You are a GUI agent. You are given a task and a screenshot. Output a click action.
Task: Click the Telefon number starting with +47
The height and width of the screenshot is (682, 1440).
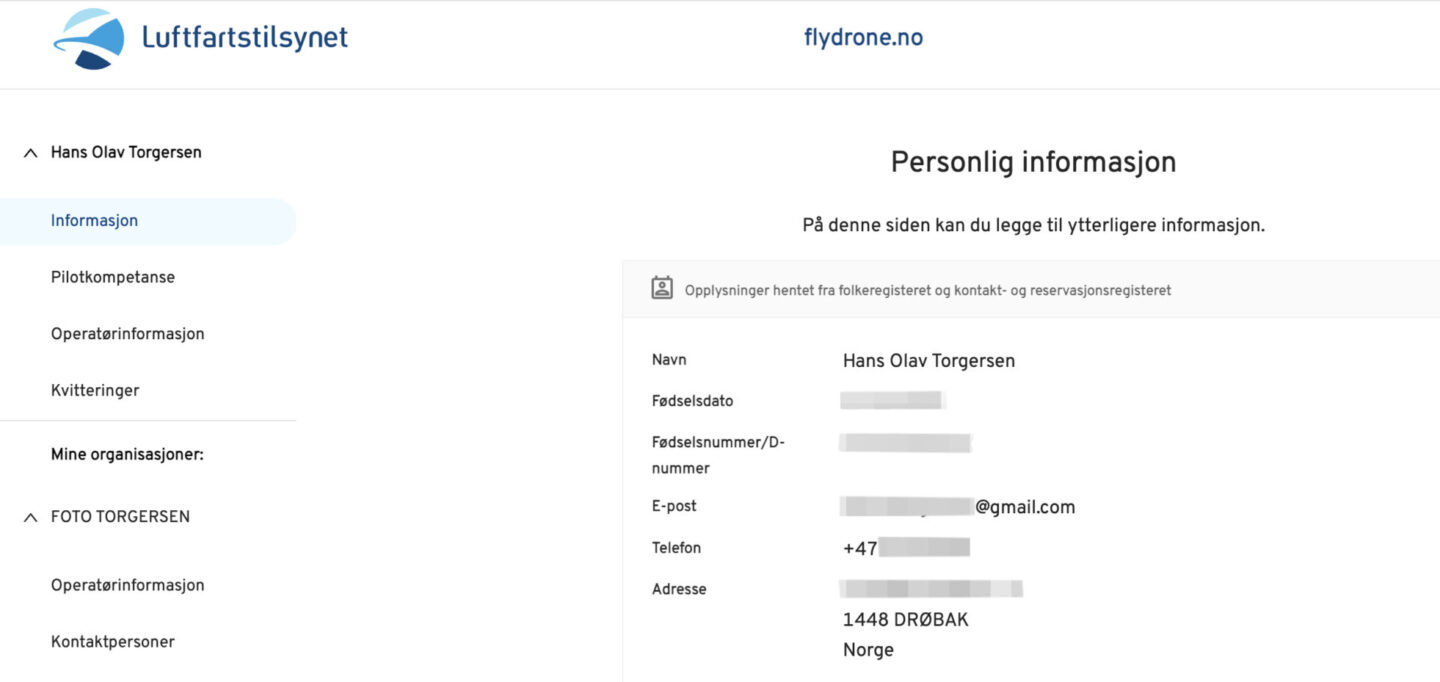[x=905, y=548]
